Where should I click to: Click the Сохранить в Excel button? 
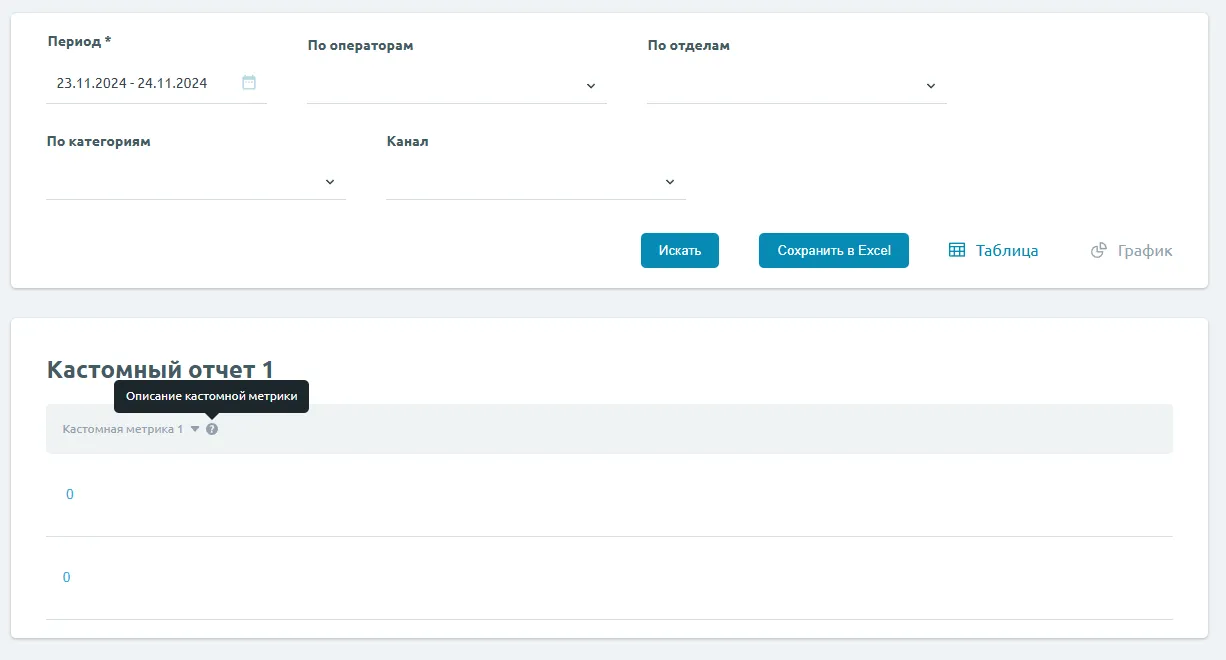[833, 250]
